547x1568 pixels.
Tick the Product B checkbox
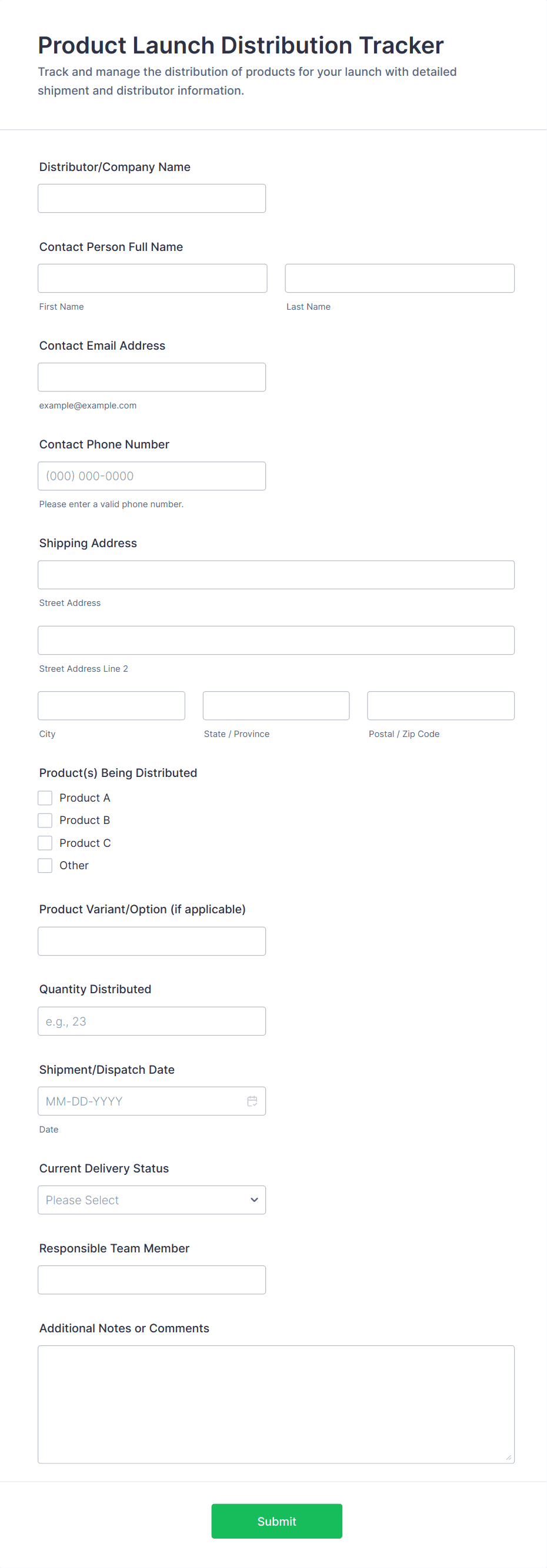(45, 820)
